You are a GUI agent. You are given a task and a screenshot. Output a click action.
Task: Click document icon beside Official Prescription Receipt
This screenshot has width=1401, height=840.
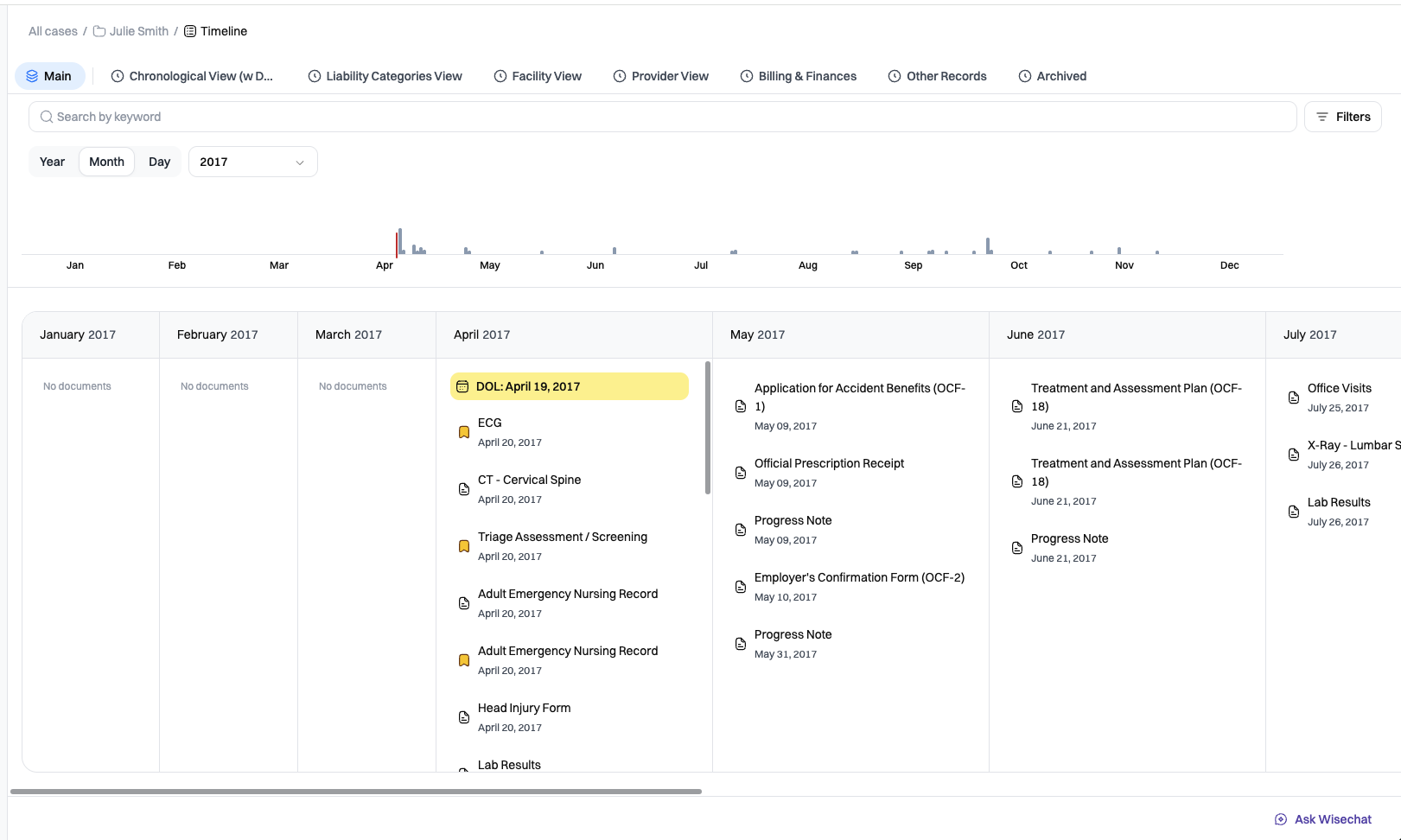[741, 473]
